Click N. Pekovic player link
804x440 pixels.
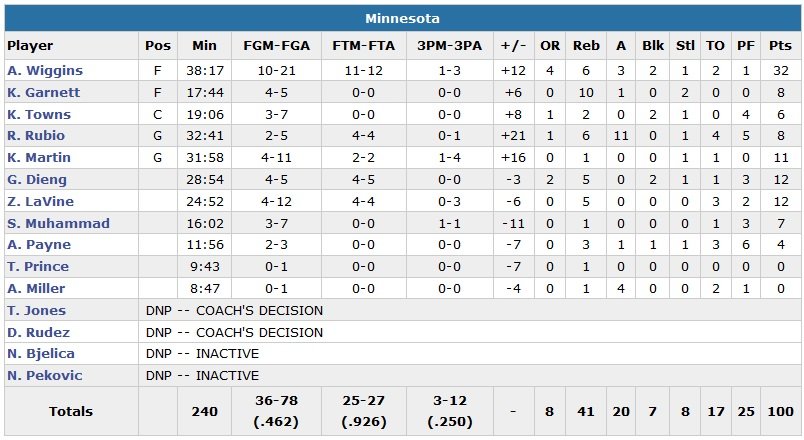(45, 376)
